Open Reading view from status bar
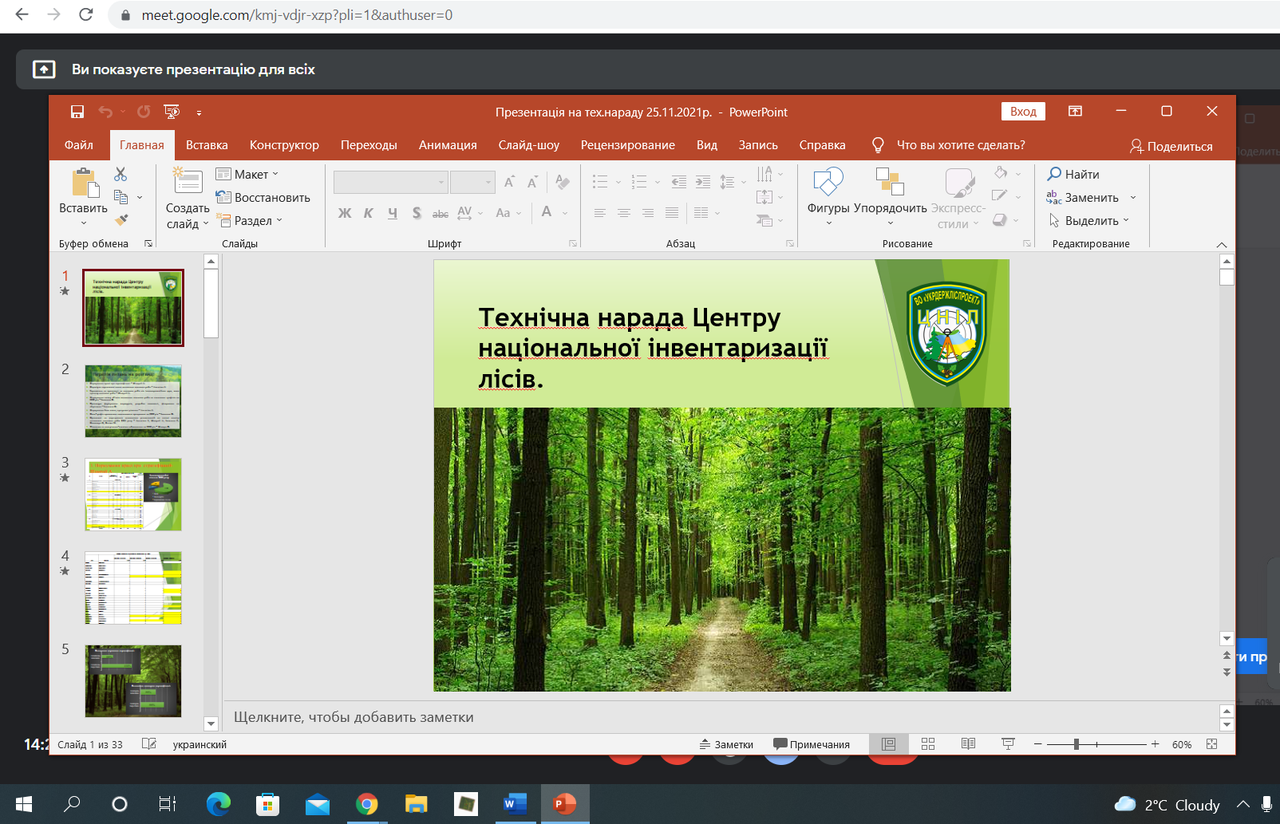 click(968, 744)
